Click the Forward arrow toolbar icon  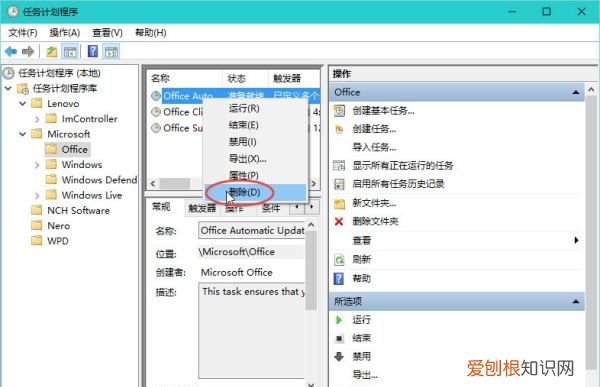pos(28,51)
